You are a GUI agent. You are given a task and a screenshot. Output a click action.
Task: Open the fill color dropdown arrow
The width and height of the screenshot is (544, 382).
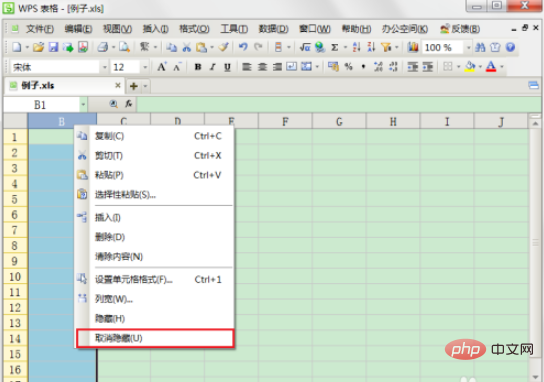[480, 67]
